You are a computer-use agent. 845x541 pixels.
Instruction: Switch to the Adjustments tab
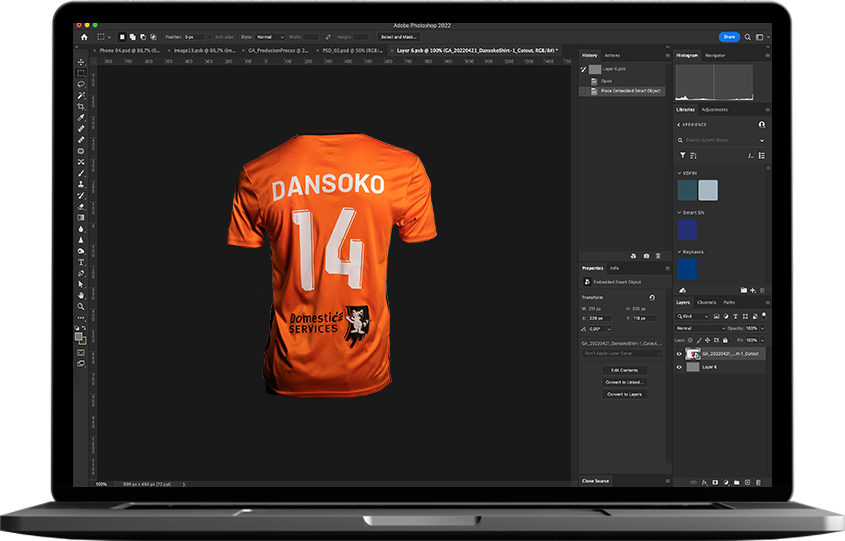click(x=715, y=109)
